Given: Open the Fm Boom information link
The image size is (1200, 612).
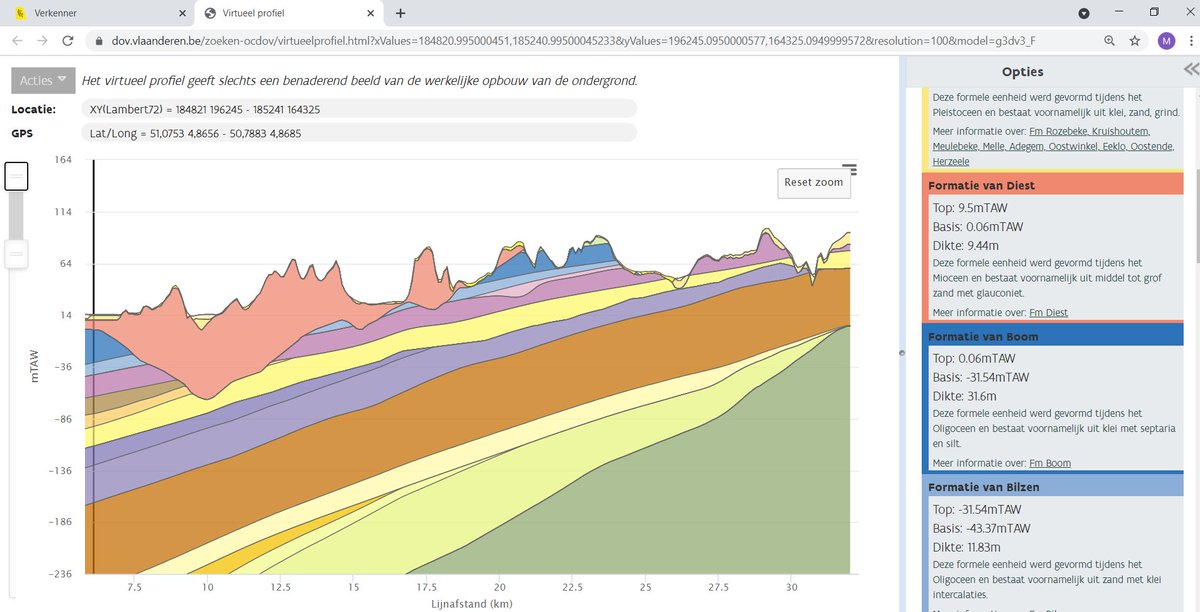Looking at the screenshot, I should click(1050, 463).
